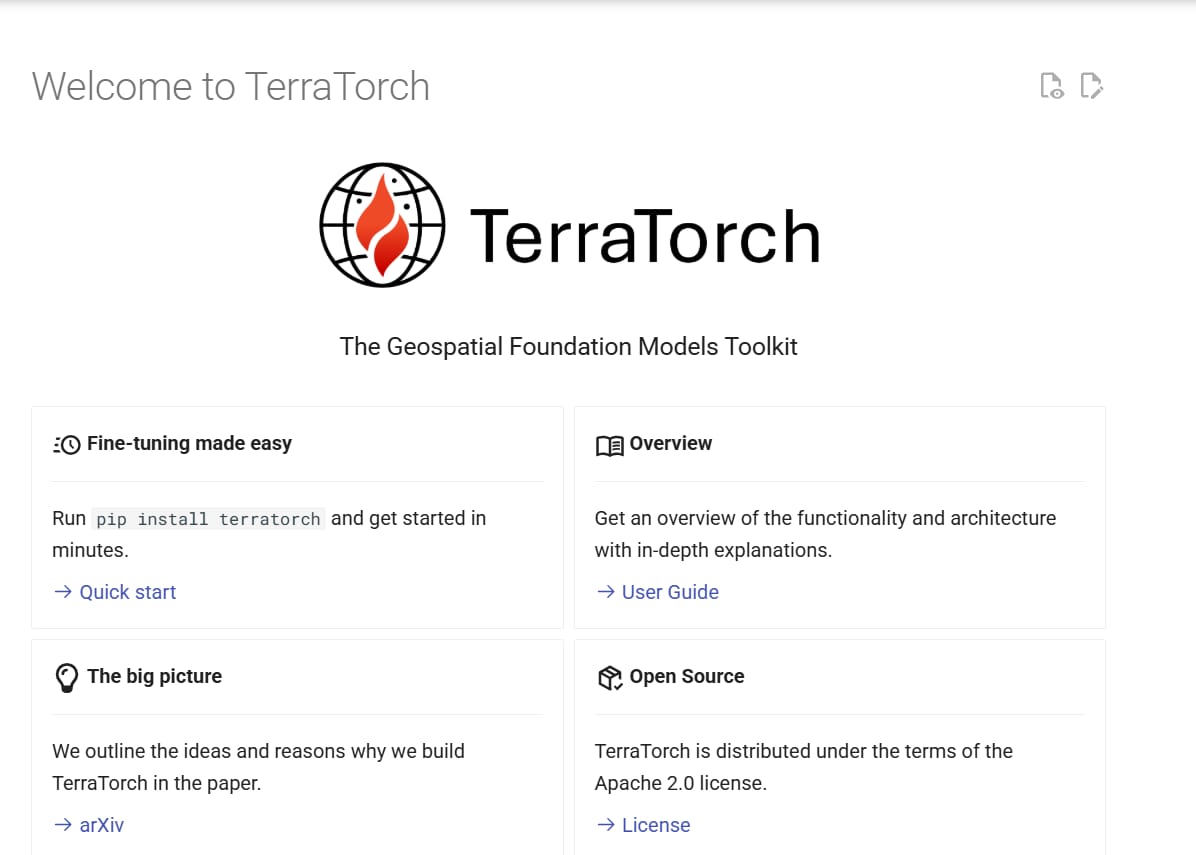Image resolution: width=1196 pixels, height=855 pixels.
Task: Select the Overview card heading text
Action: [670, 443]
